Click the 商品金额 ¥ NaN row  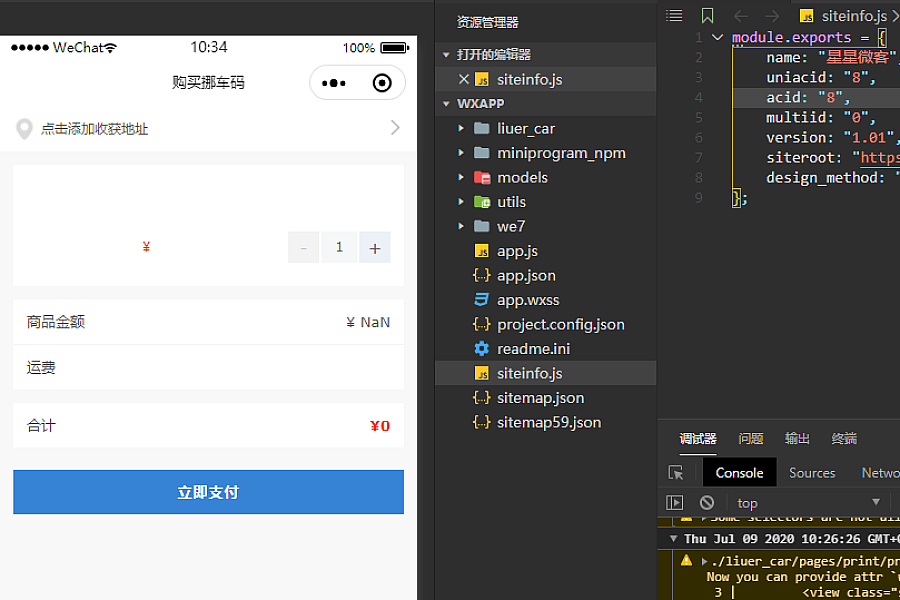pos(208,322)
